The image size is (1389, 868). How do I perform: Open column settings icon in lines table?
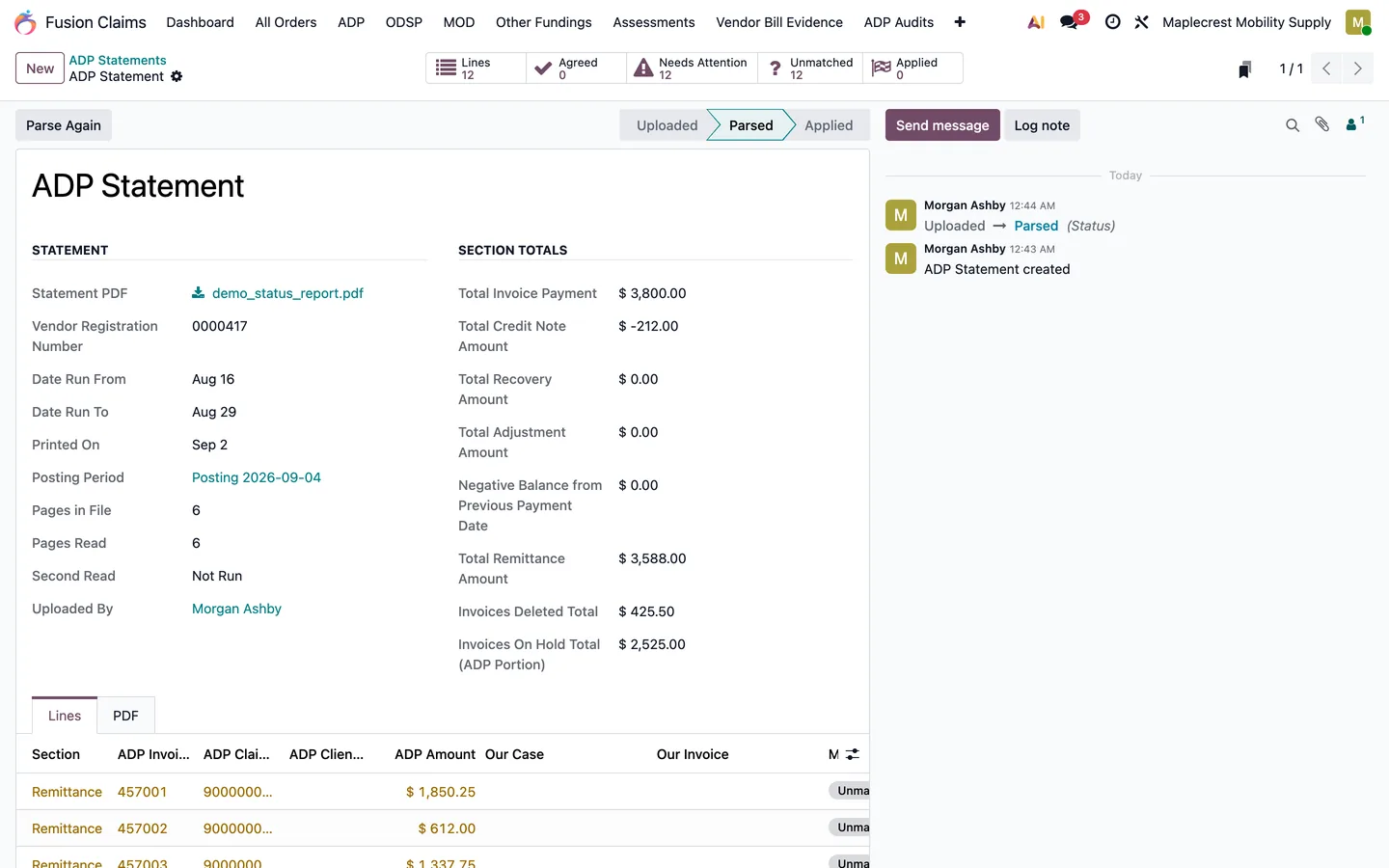pos(853,754)
